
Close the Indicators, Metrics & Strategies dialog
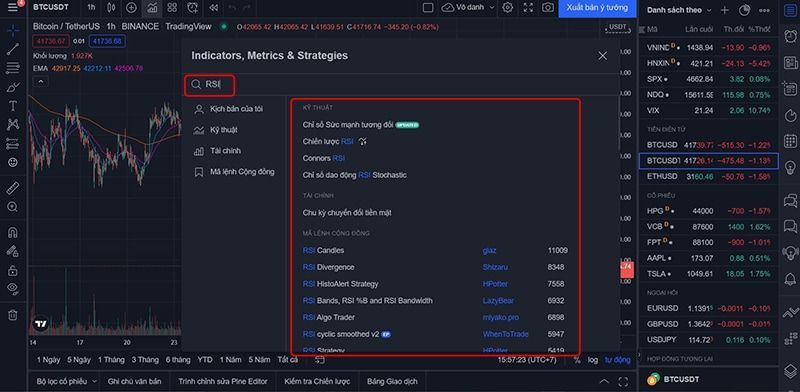click(603, 56)
